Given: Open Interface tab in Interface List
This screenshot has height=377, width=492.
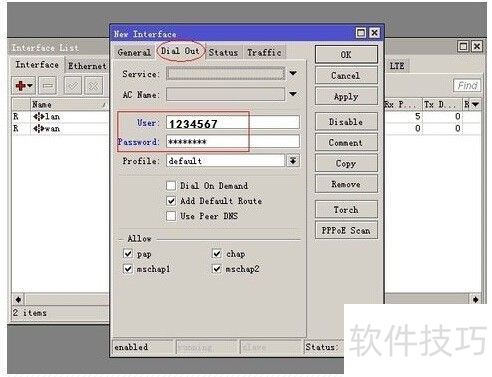Looking at the screenshot, I should (37, 65).
